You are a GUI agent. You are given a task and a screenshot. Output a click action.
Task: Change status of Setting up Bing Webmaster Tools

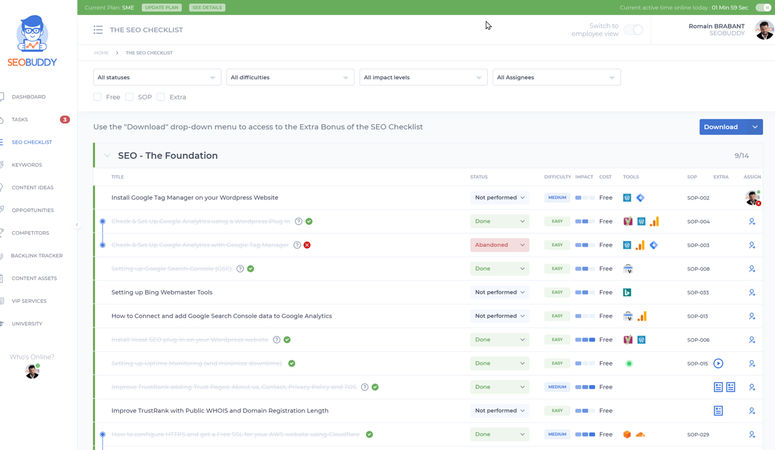(499, 292)
